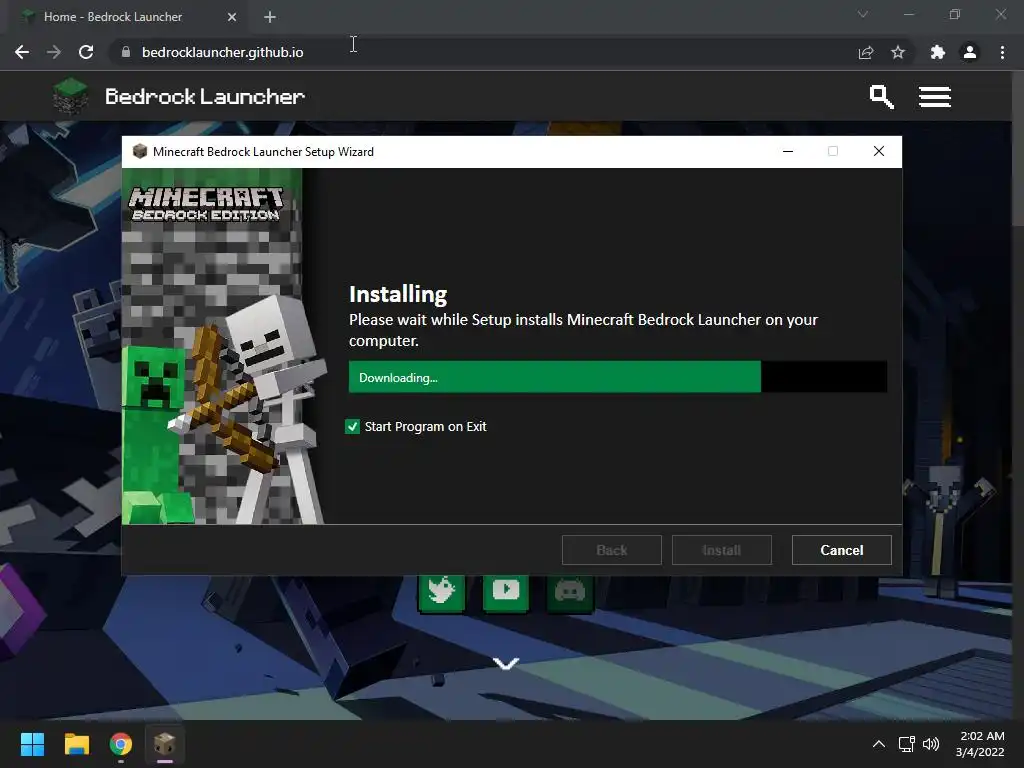
Task: Share this page icon in address bar
Action: coord(866,52)
